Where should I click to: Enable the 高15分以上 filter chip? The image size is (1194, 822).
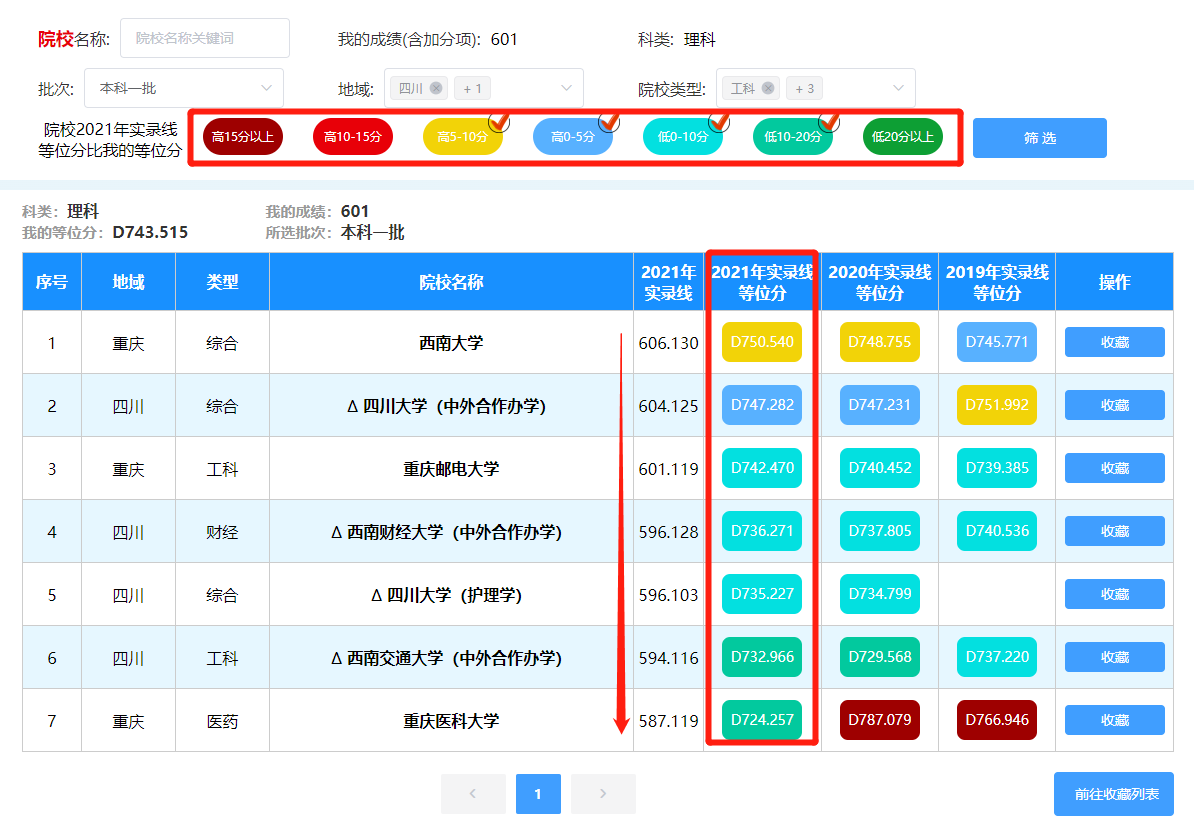pos(243,137)
